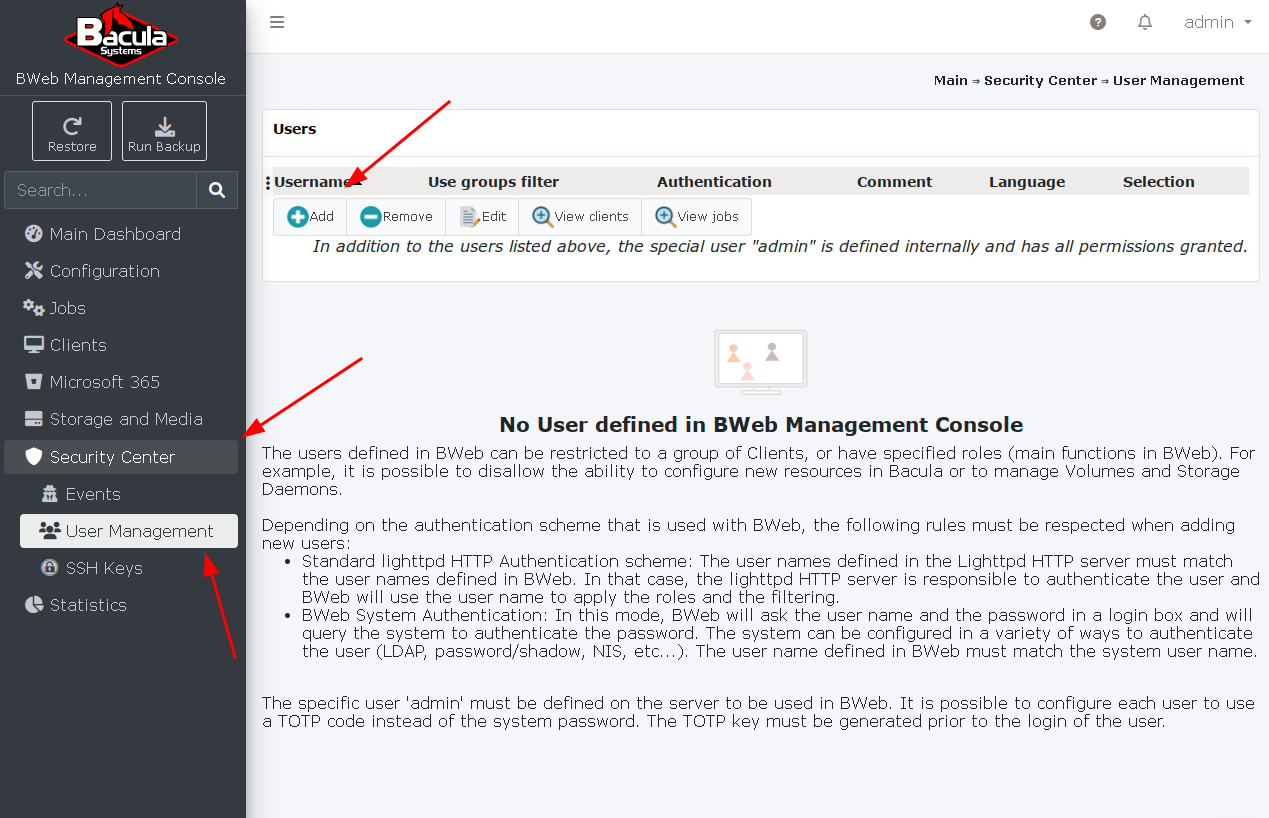Viewport: 1269px width, 818px height.
Task: Sort by Language column header
Action: point(1027,182)
